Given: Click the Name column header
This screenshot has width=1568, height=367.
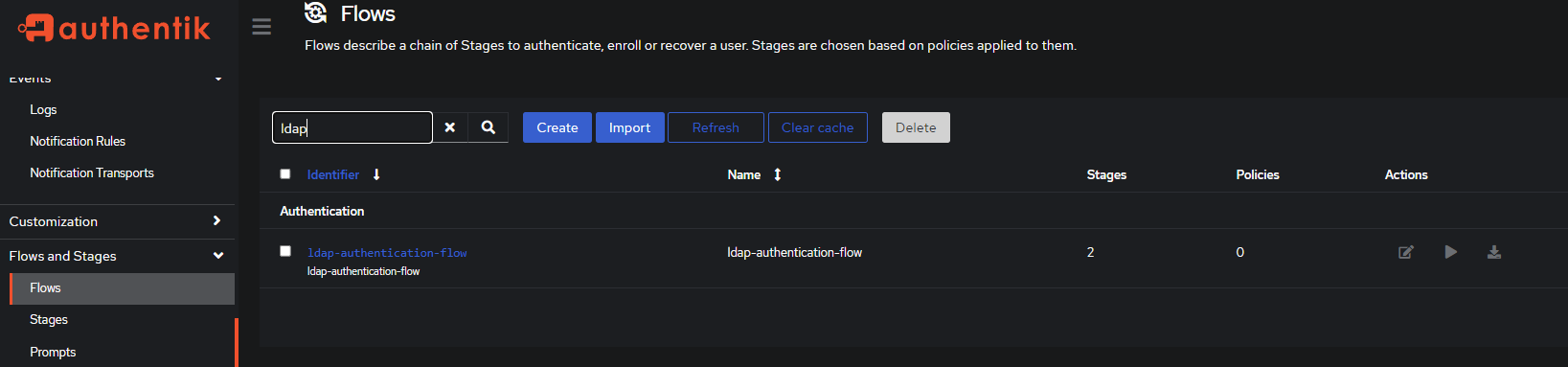Looking at the screenshot, I should click(744, 174).
